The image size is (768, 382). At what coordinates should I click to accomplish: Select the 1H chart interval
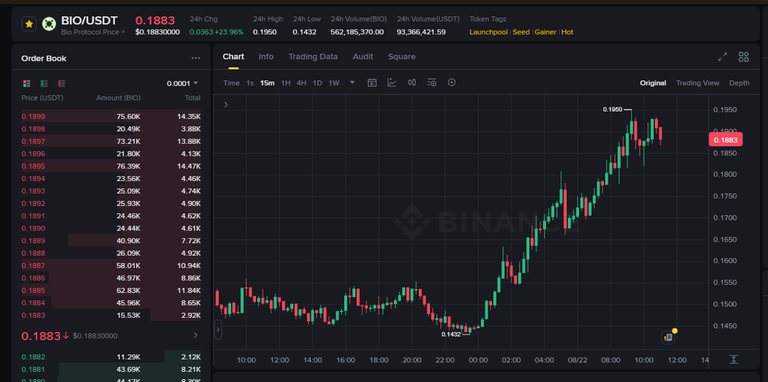[286, 83]
